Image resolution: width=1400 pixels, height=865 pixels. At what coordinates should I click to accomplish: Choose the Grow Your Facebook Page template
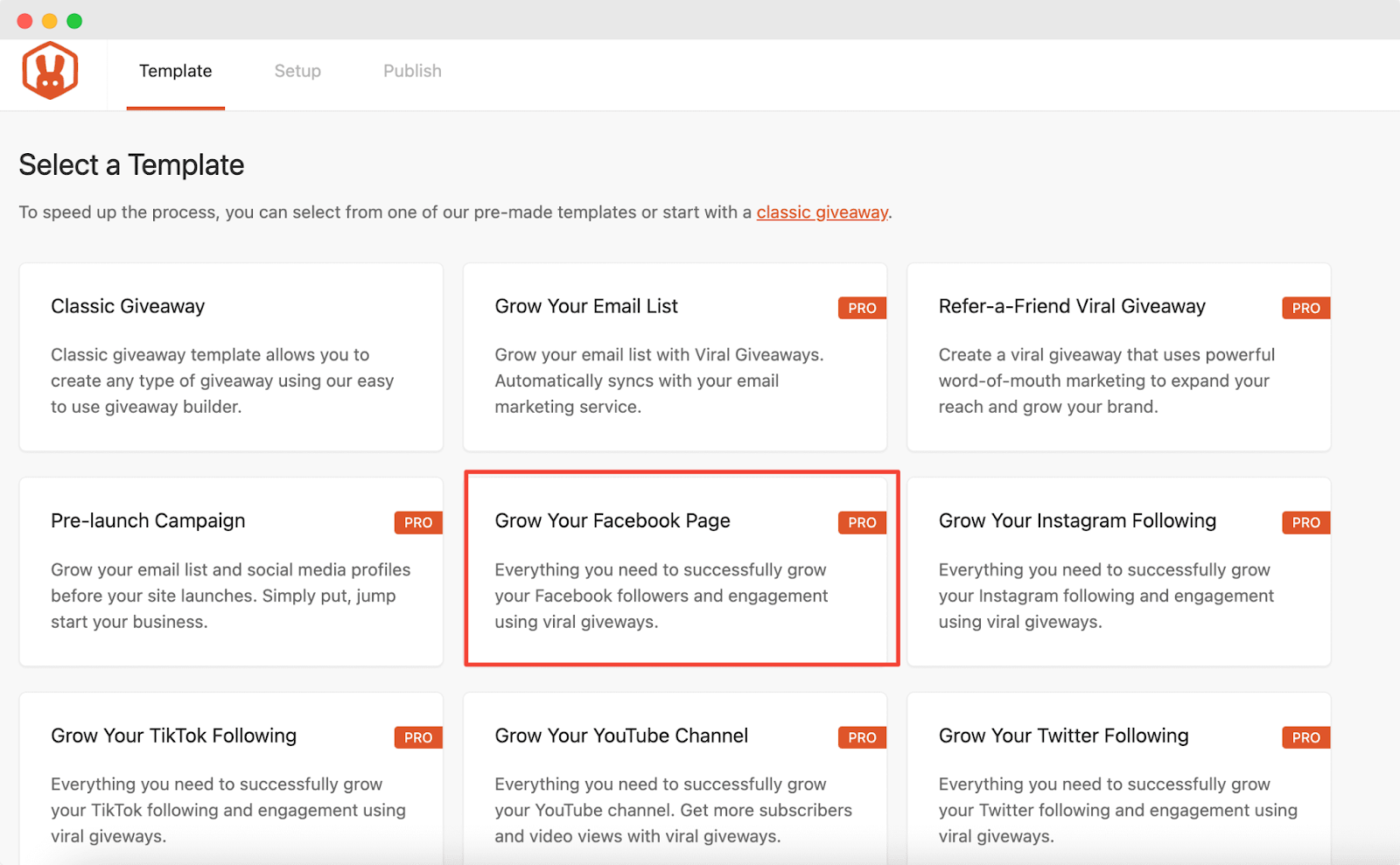click(x=675, y=572)
